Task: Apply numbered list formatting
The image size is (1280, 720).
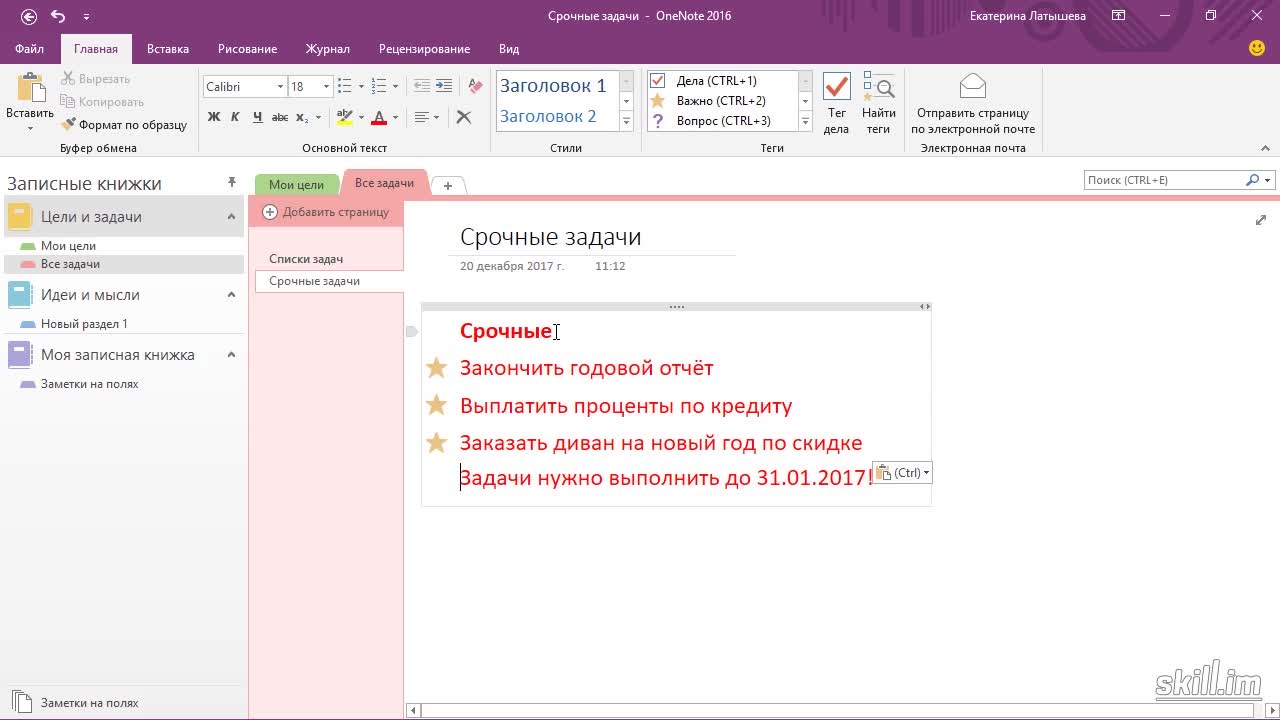Action: pos(379,87)
